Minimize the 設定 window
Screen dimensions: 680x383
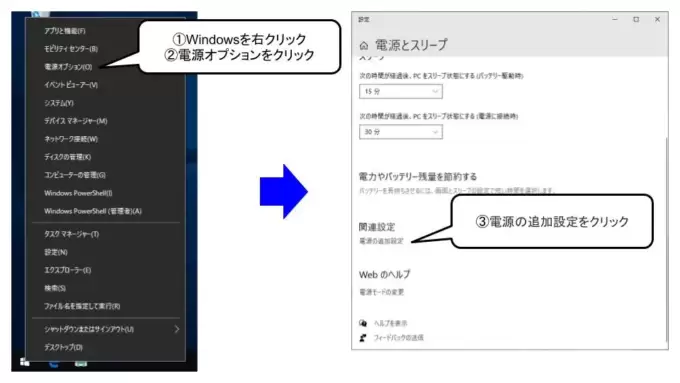(x=615, y=20)
